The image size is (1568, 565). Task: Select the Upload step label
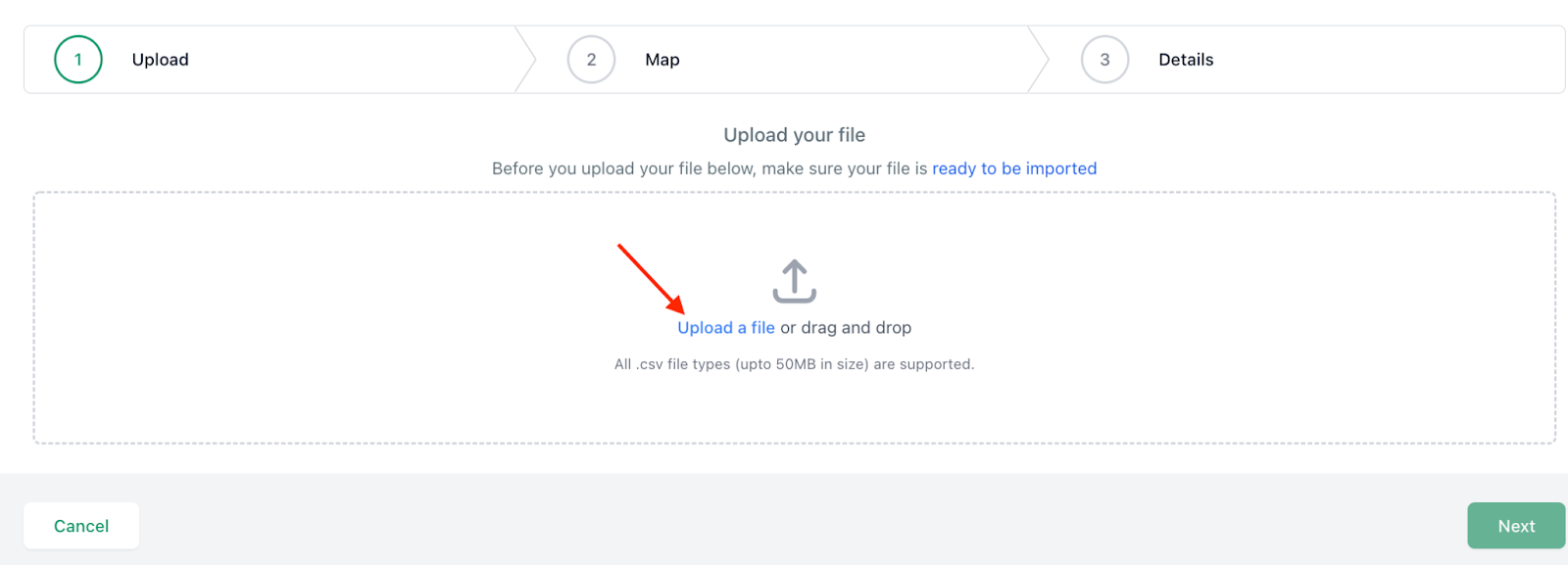pyautogui.click(x=161, y=60)
